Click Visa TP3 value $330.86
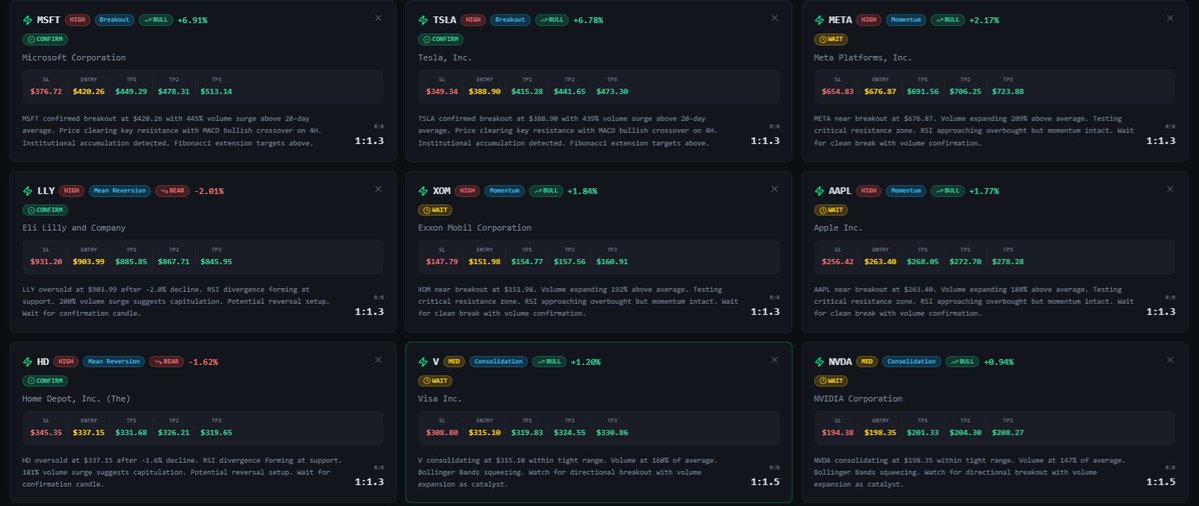The width and height of the screenshot is (1199, 506). [x=612, y=433]
